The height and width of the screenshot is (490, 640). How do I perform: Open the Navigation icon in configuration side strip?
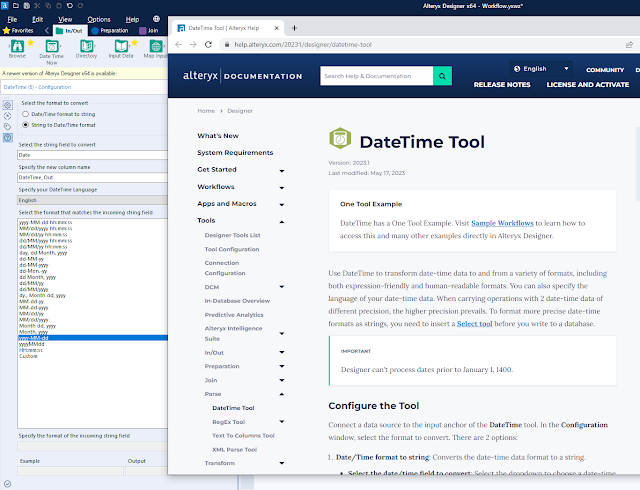[7, 116]
